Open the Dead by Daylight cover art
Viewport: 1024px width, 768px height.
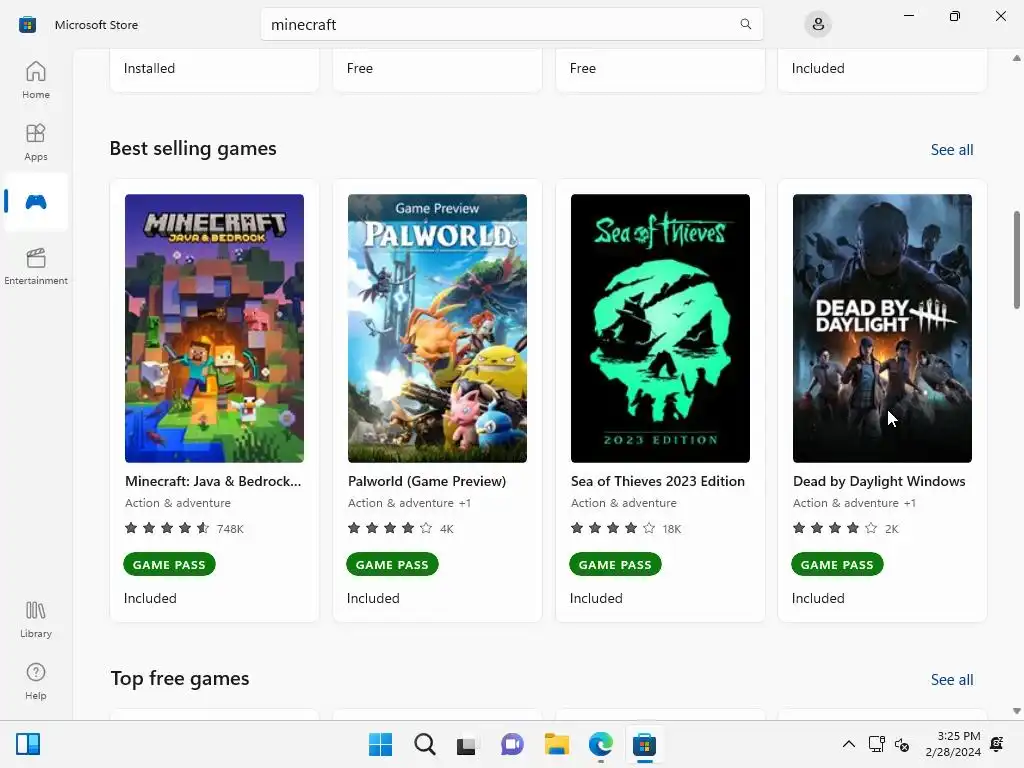[x=882, y=328]
